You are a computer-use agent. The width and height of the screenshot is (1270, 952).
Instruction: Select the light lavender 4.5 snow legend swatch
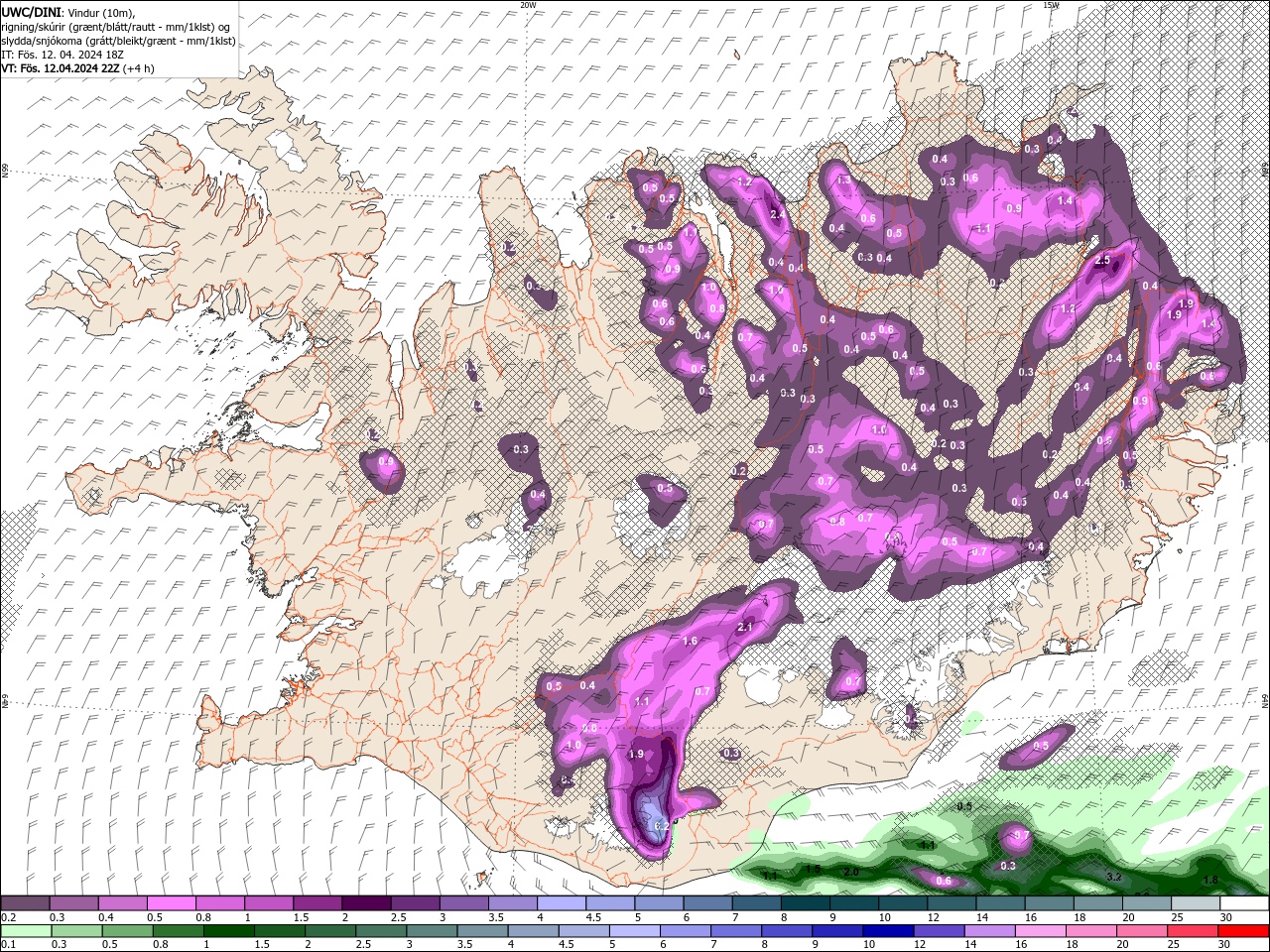[608, 903]
